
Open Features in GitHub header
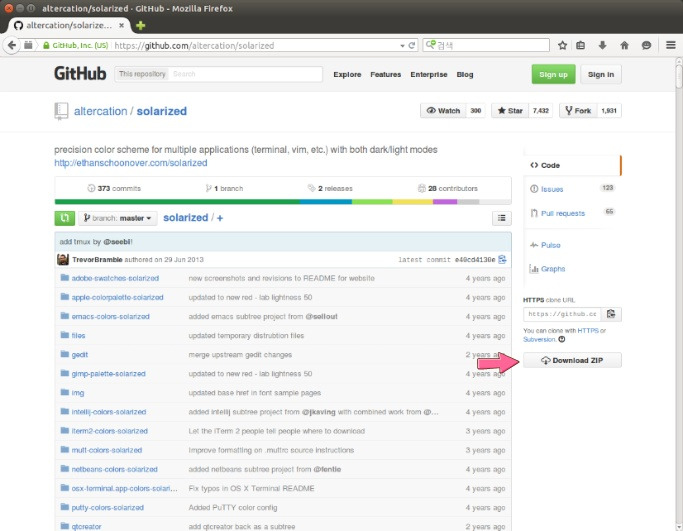[385, 74]
